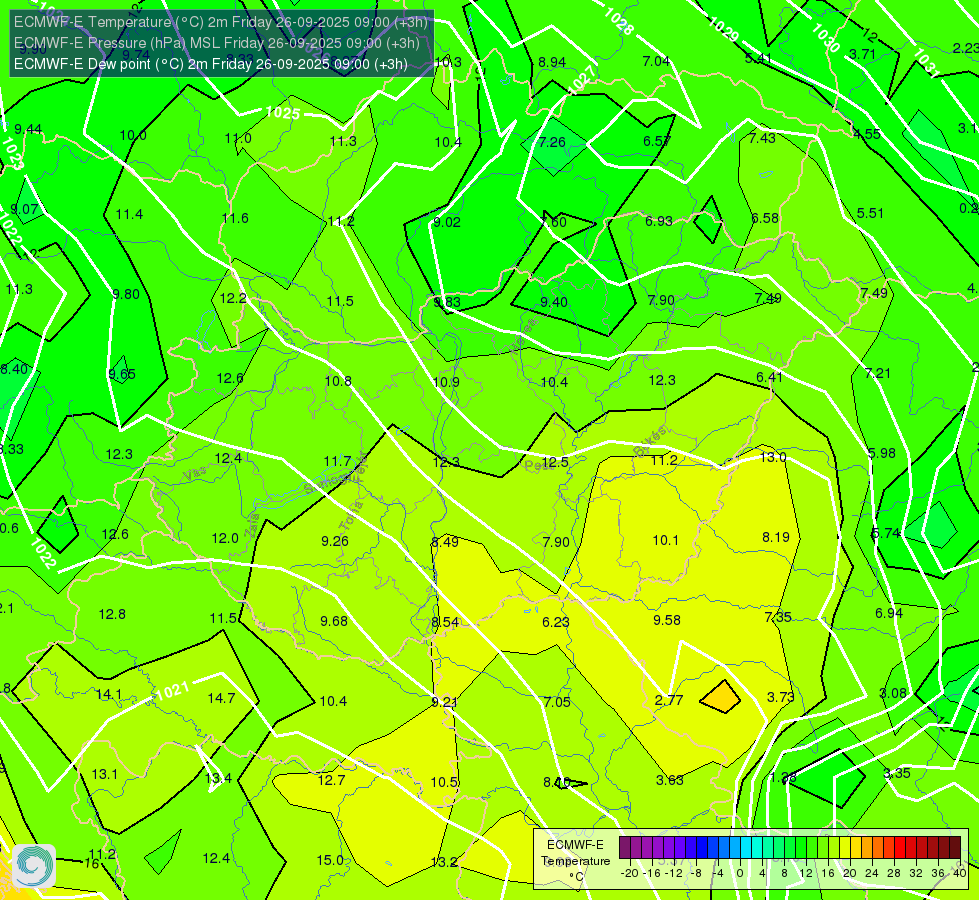Click the dew point value 5.98
This screenshot has height=900, width=979.
882,453
